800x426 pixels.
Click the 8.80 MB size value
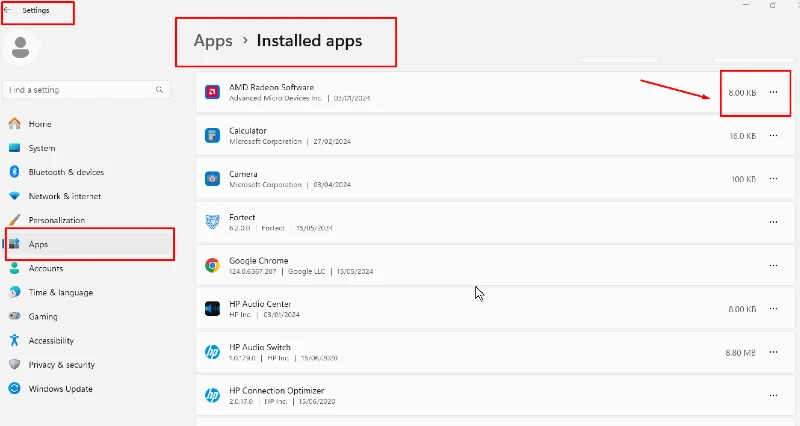coord(740,353)
